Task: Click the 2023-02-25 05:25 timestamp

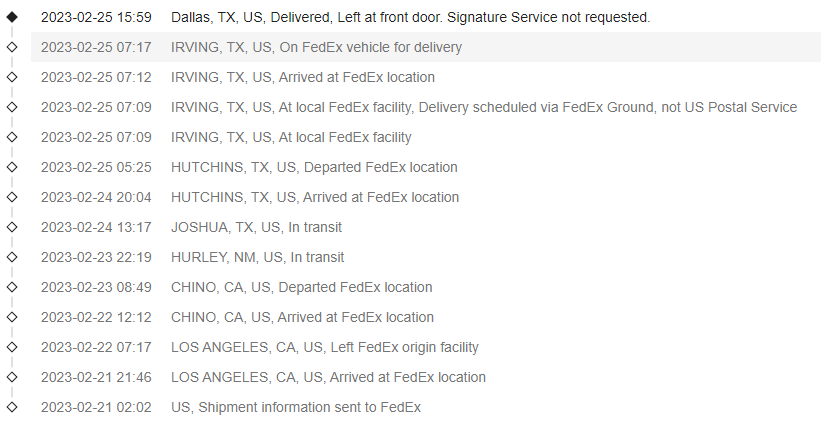Action: point(96,167)
